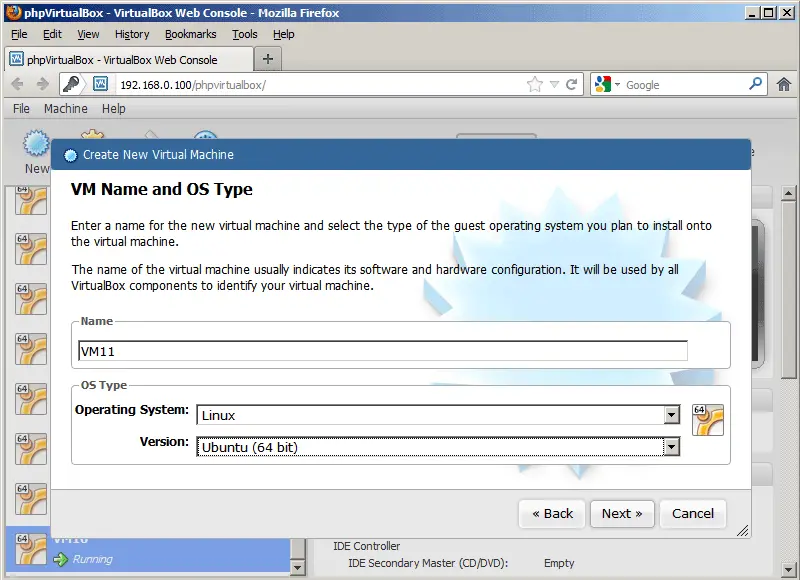Image resolution: width=800 pixels, height=580 pixels.
Task: Open the Firefox Help menu
Action: click(283, 34)
